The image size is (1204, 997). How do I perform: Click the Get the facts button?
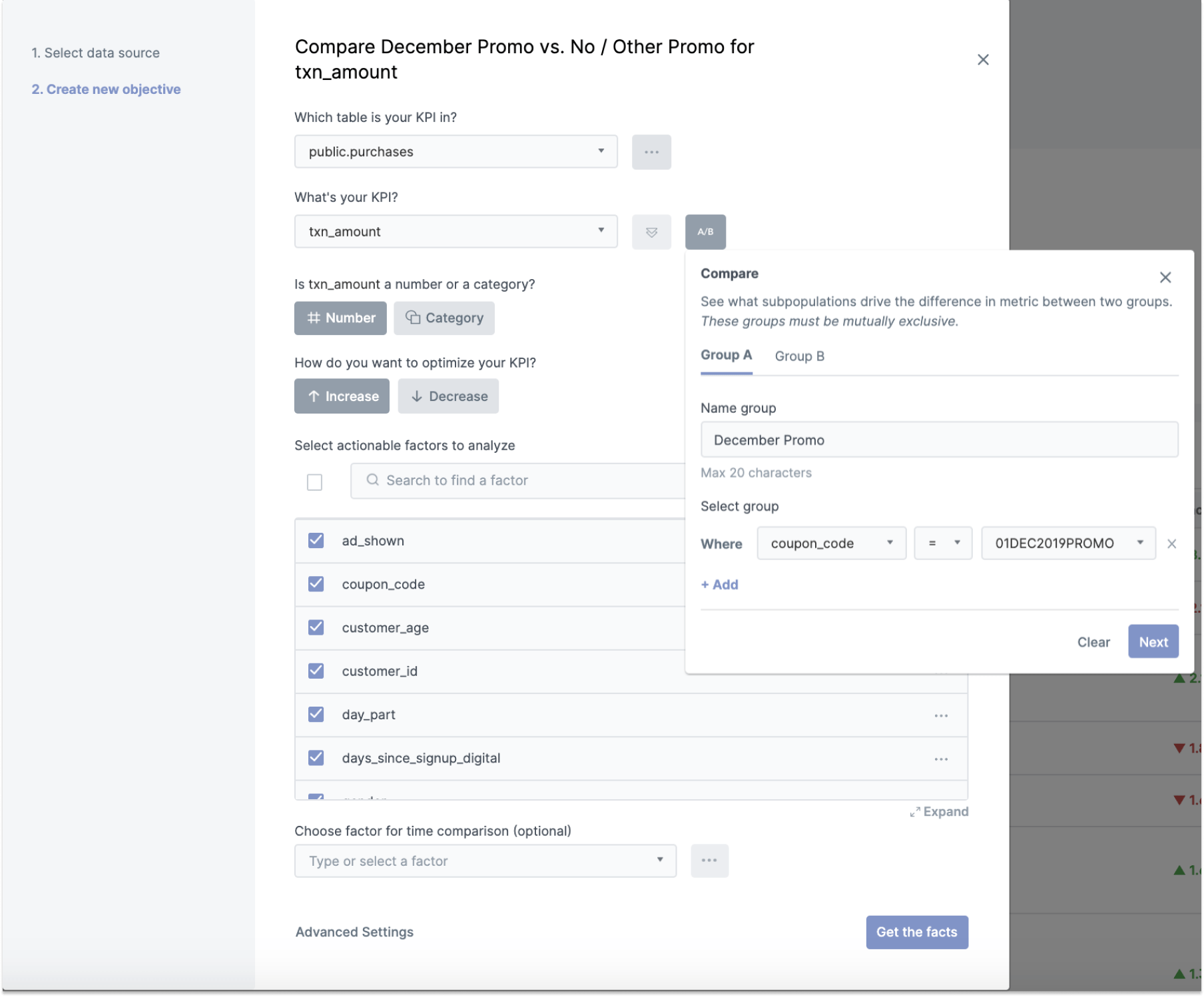pyautogui.click(x=916, y=932)
